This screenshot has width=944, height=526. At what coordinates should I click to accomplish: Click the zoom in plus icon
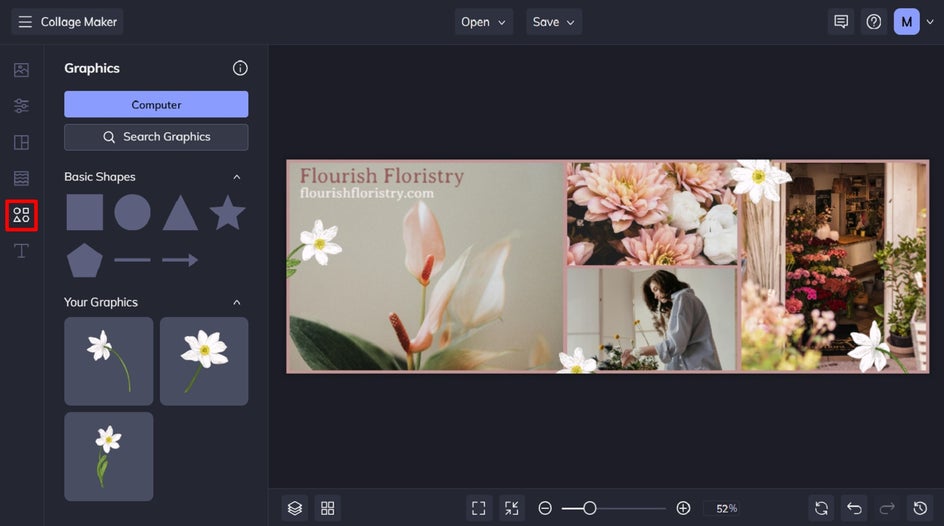pyautogui.click(x=683, y=509)
